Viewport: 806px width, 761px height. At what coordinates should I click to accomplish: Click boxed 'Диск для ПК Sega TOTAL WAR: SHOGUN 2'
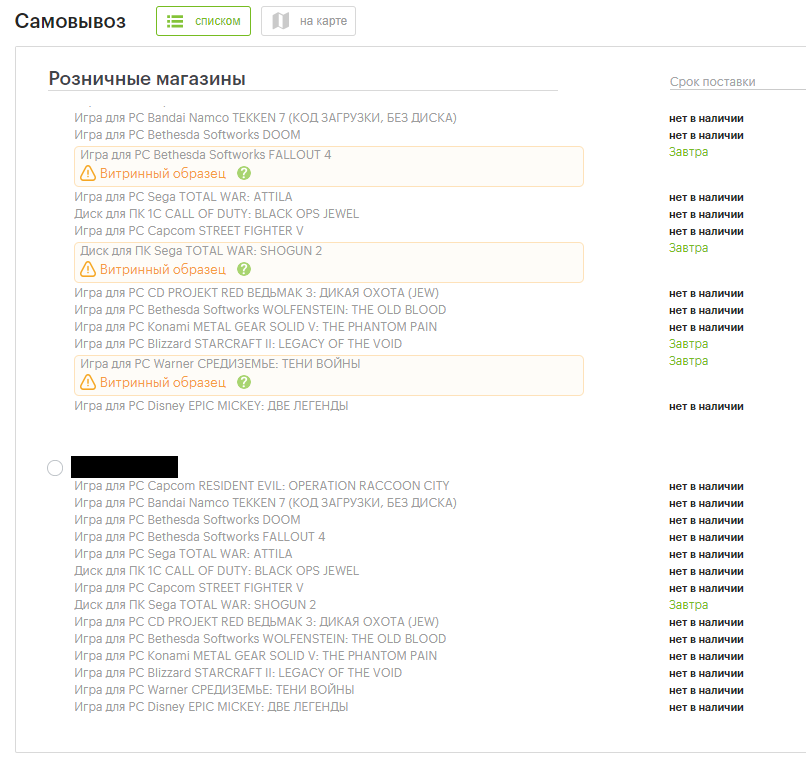(201, 251)
